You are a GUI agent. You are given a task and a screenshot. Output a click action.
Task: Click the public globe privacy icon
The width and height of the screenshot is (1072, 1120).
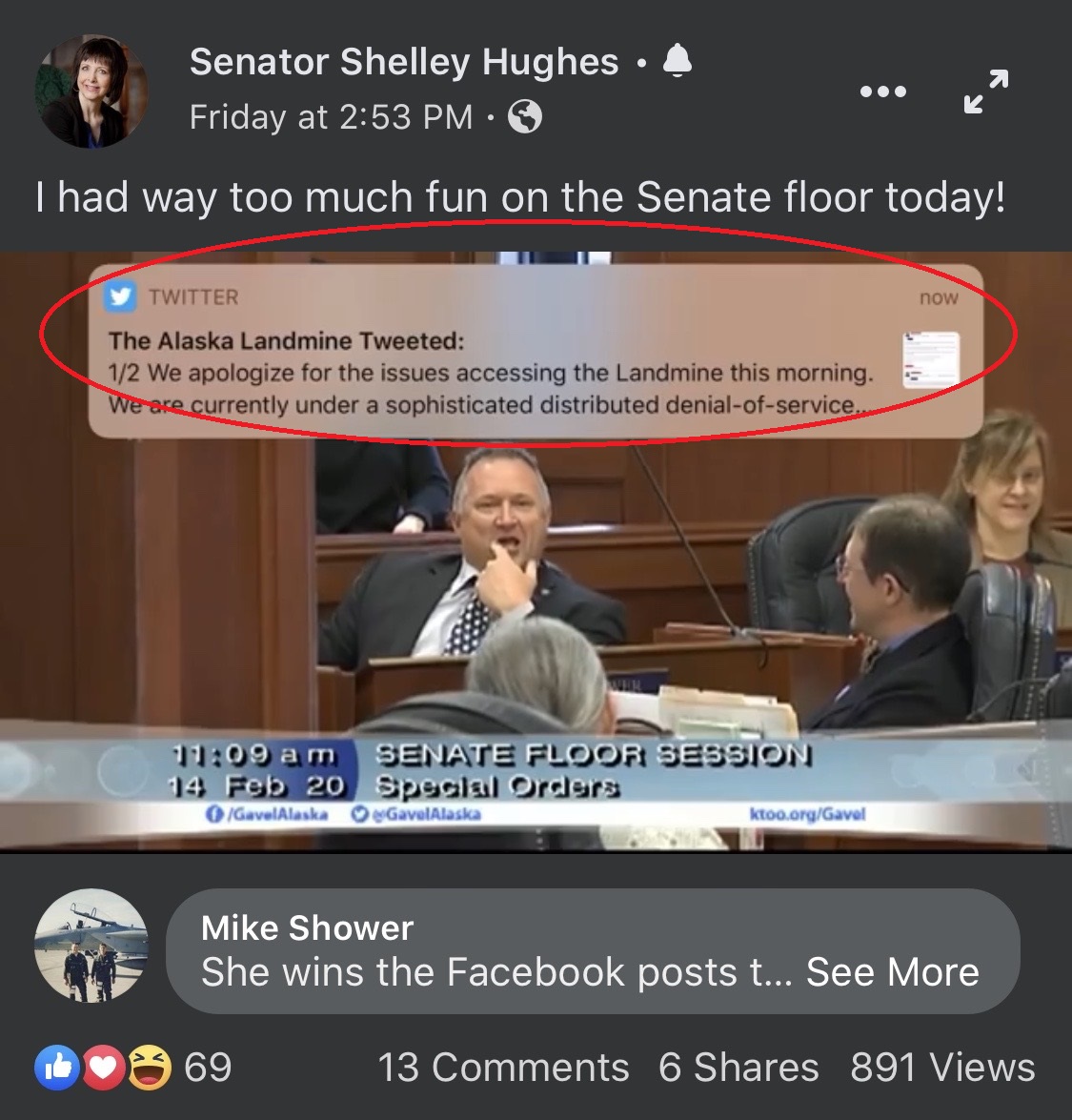coord(525,116)
